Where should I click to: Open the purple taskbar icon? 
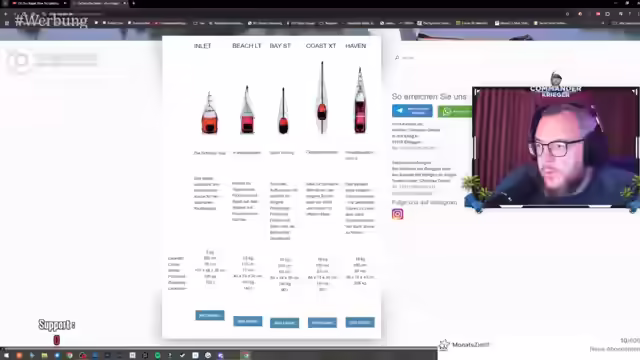(220, 356)
